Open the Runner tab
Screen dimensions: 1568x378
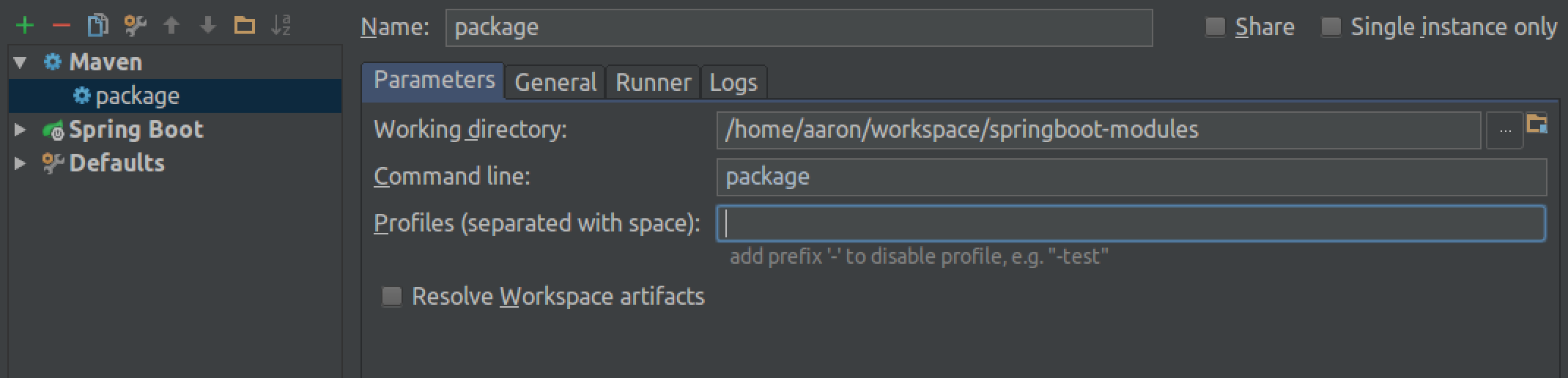[653, 82]
